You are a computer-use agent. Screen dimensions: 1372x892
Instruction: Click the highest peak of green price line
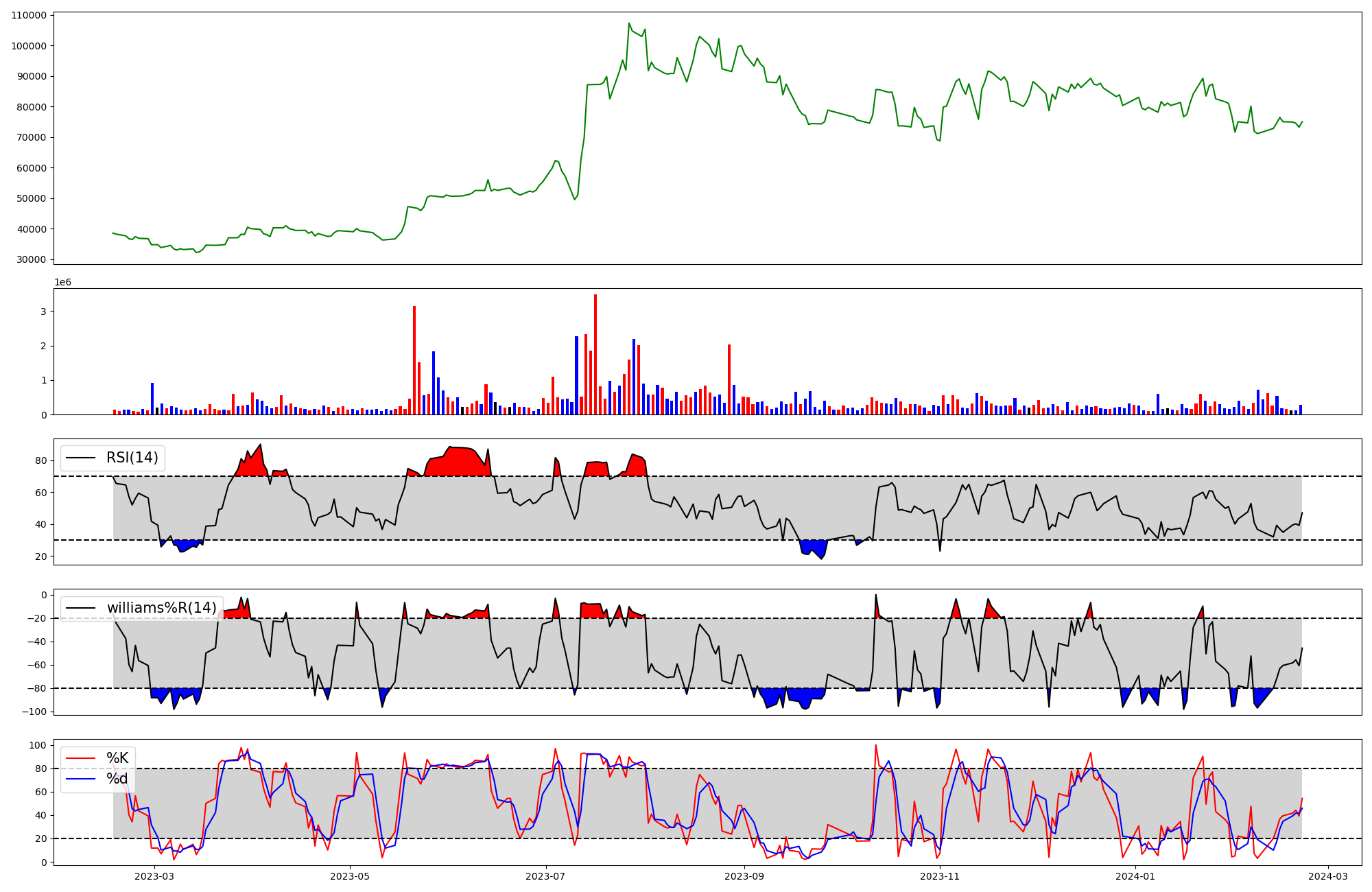pos(629,24)
